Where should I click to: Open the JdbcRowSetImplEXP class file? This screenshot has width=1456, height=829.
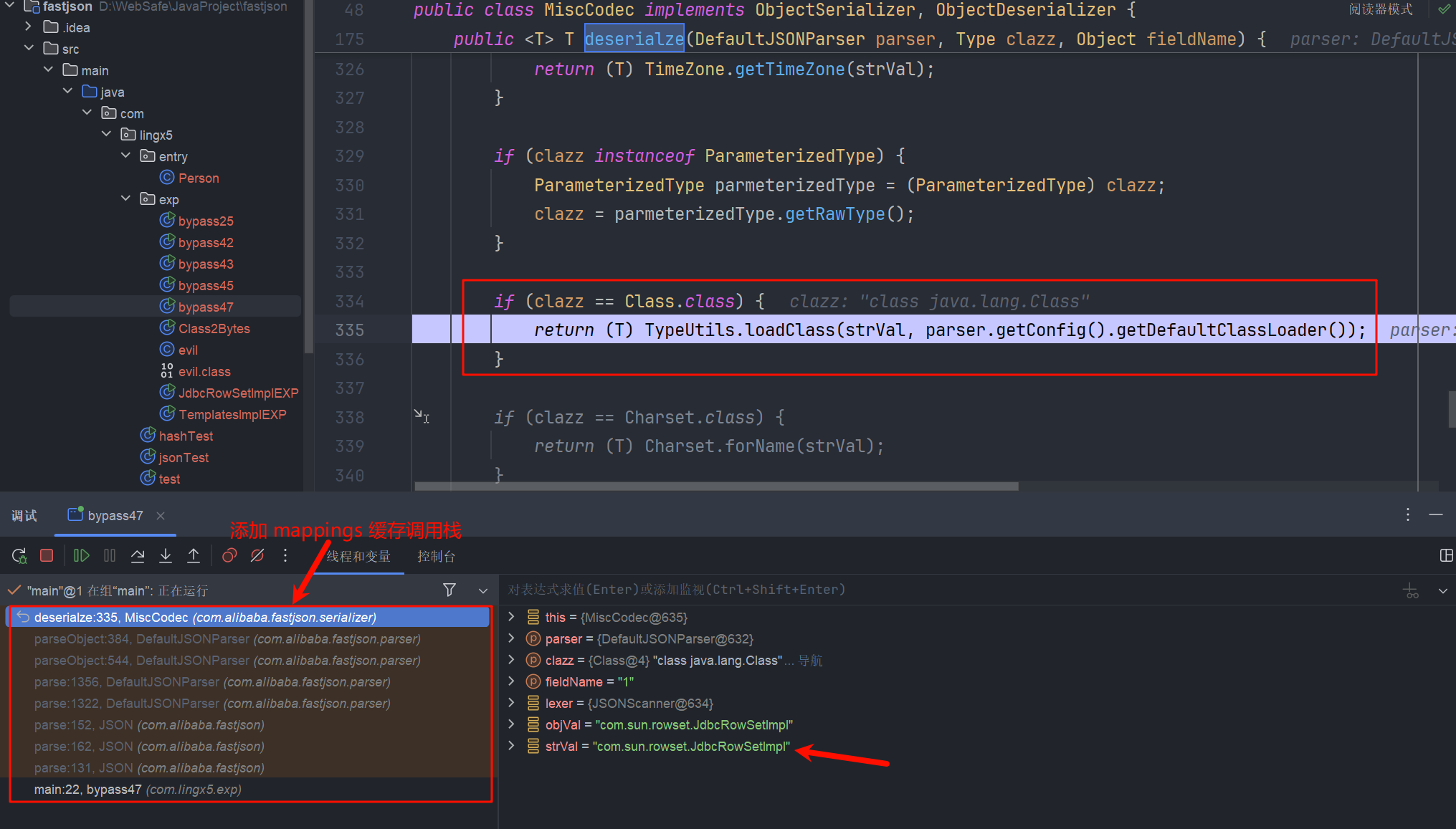click(238, 393)
